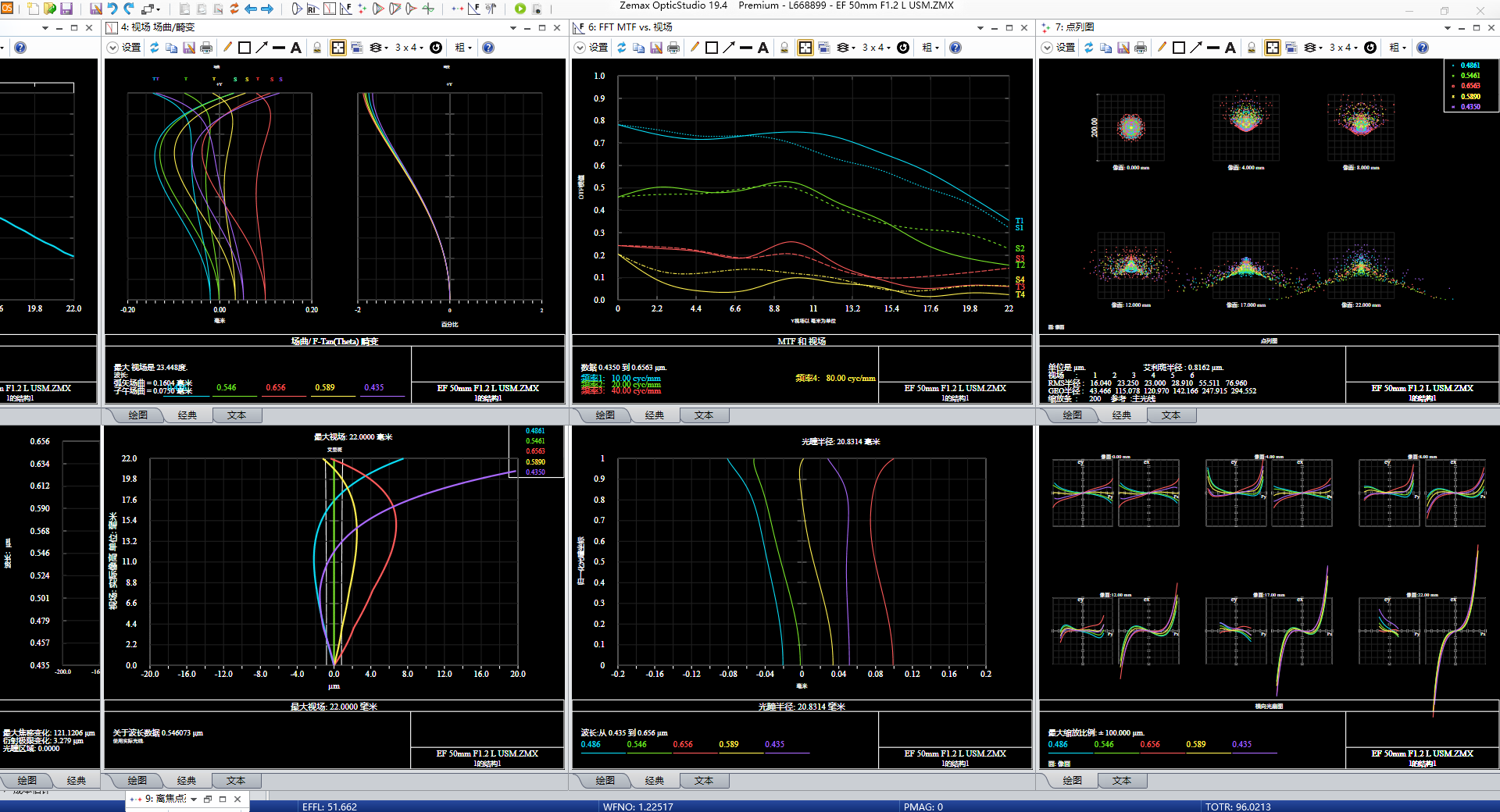
Task: Toggle active cursor in field curvature window
Action: point(337,48)
